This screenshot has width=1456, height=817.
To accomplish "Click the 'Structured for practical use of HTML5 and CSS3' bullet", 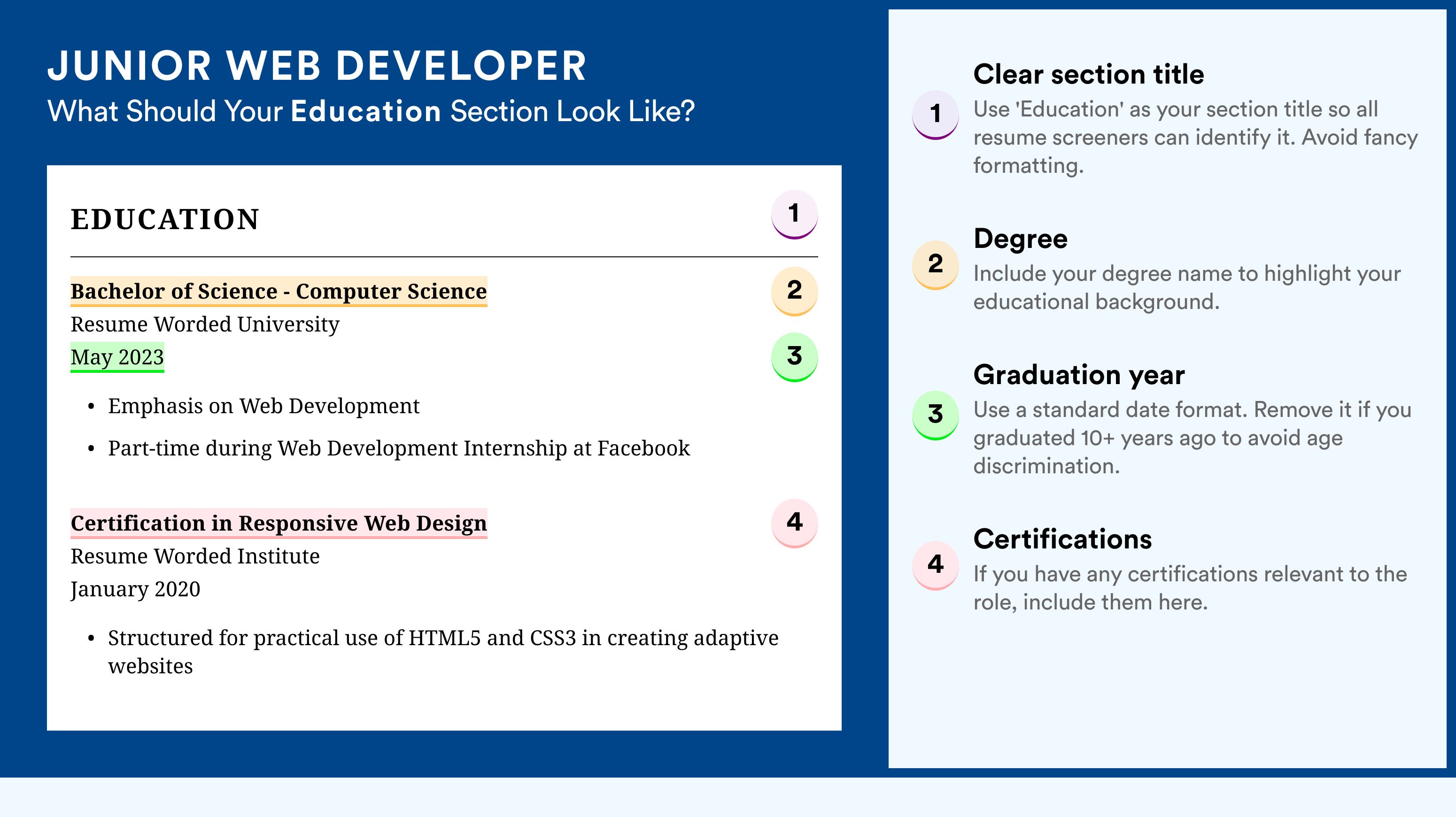I will pos(443,652).
